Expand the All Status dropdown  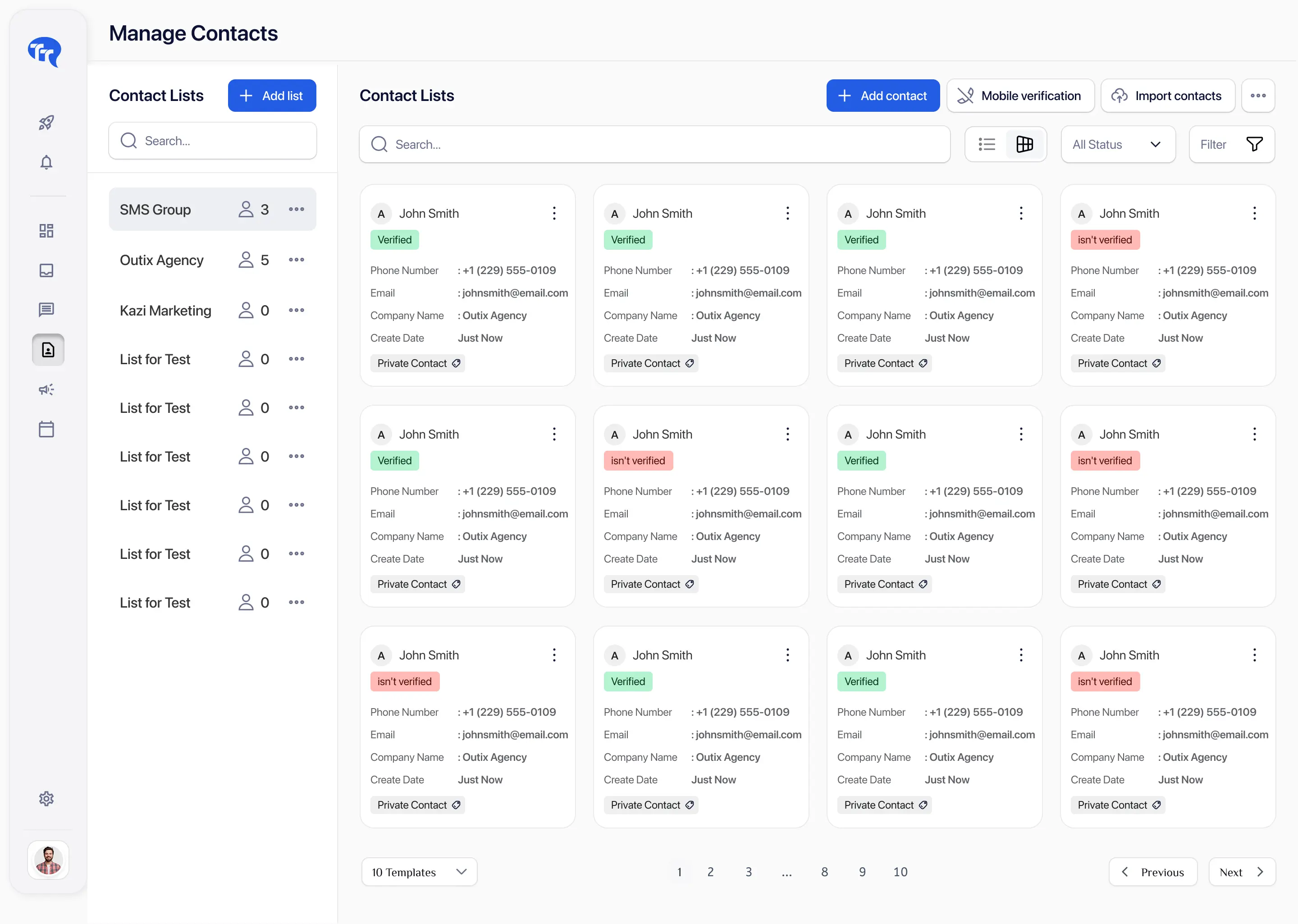[1118, 145]
